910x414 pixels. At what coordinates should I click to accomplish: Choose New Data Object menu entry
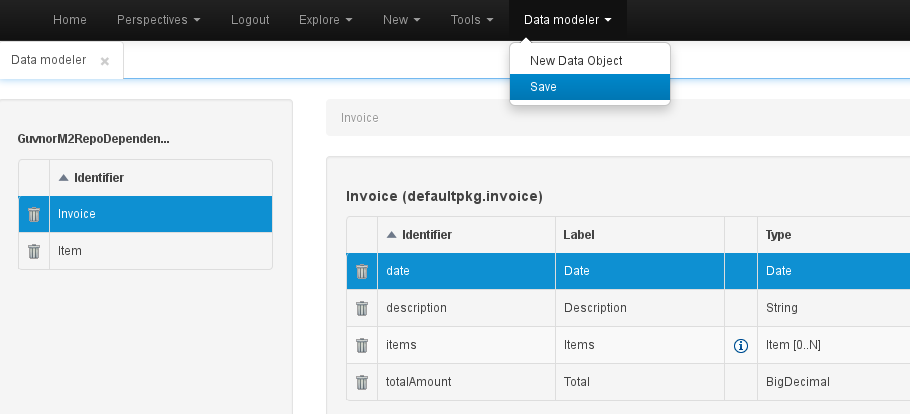[576, 61]
